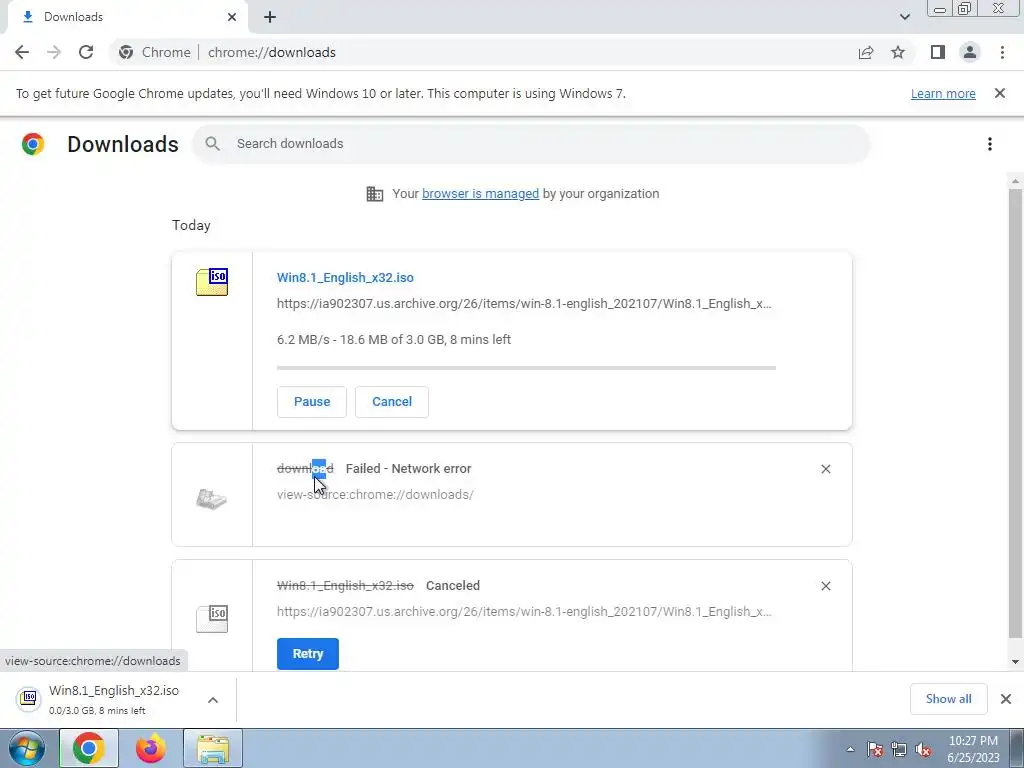
Task: Remove the failed download entry
Action: pos(825,469)
